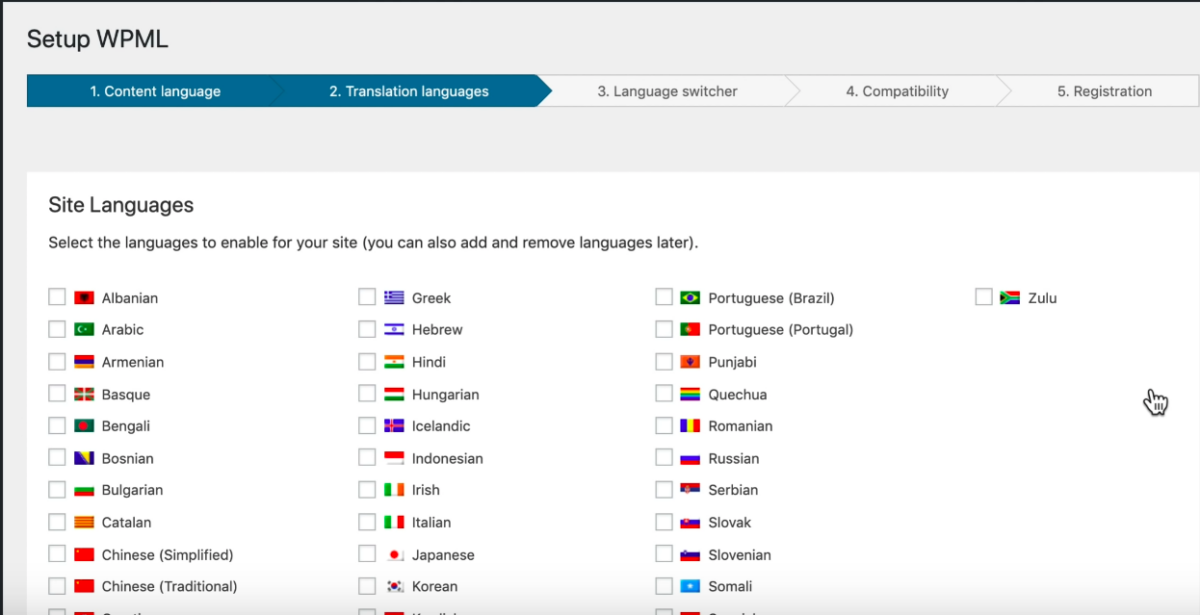Click the Korean flag icon
This screenshot has width=1200, height=615.
click(393, 586)
